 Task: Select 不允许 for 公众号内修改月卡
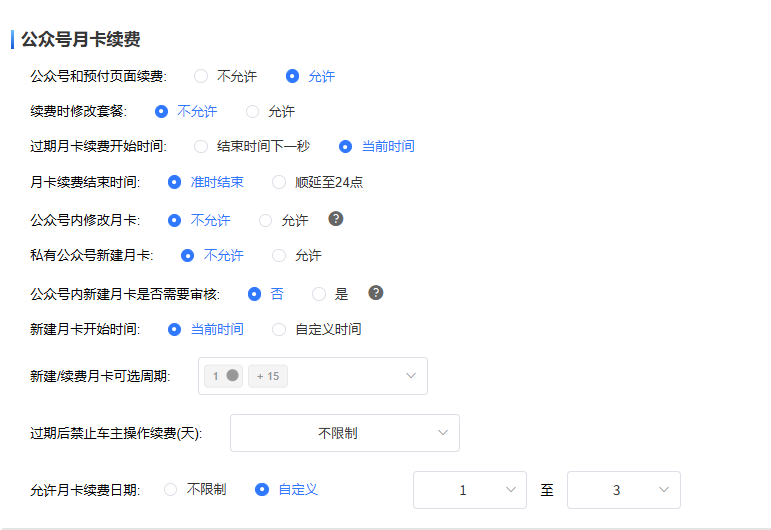pyautogui.click(x=174, y=220)
